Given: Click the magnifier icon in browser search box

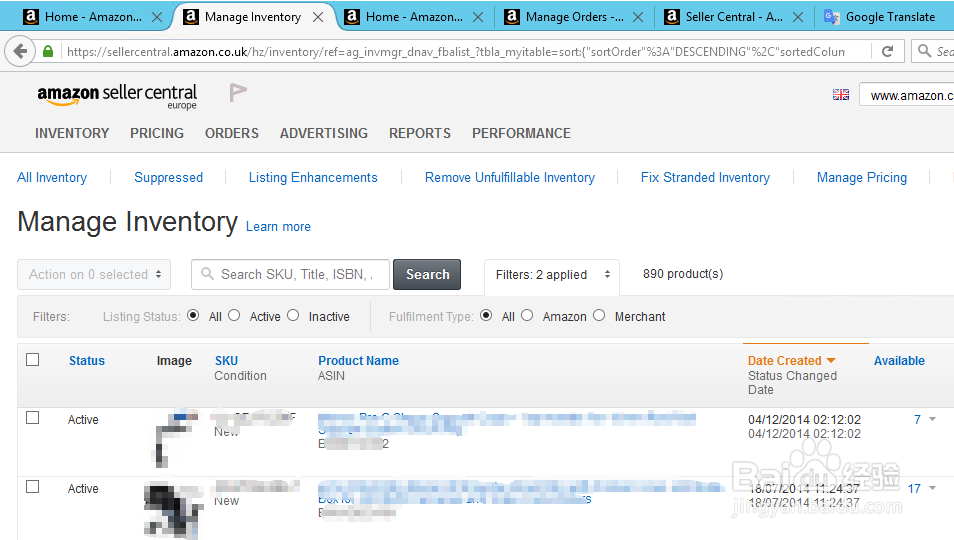Looking at the screenshot, I should coord(924,51).
